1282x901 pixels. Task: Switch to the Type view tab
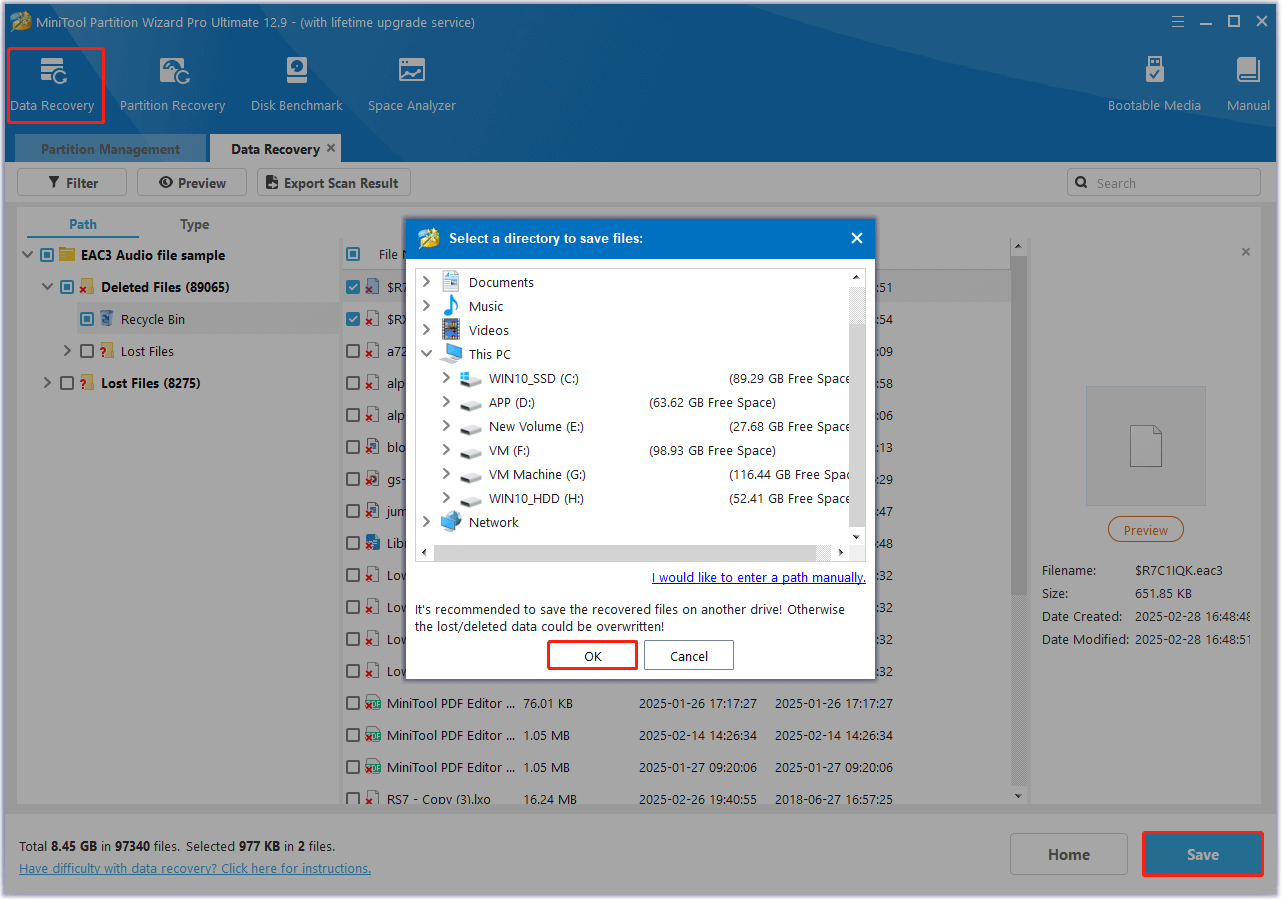(x=194, y=224)
